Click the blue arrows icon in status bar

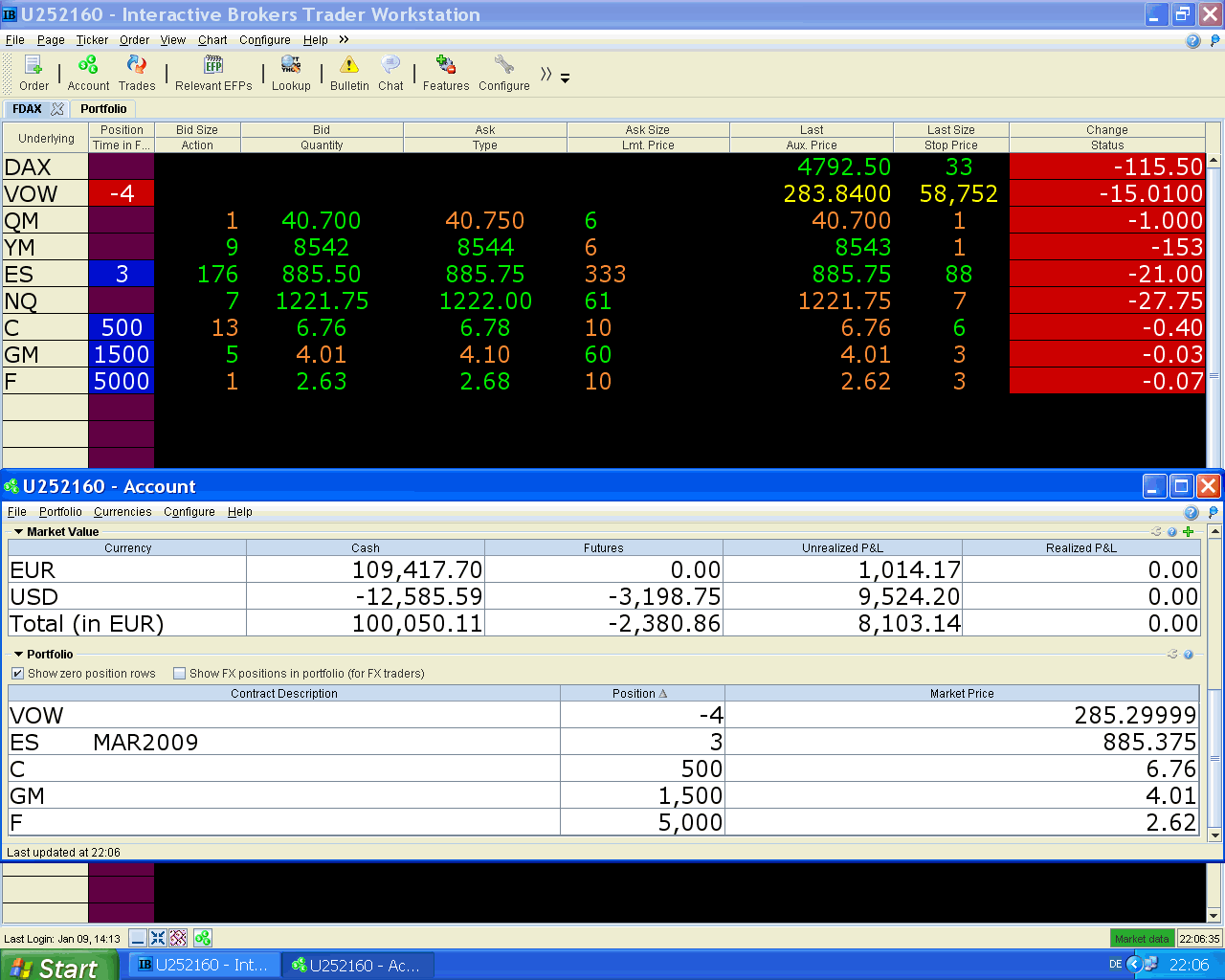(x=158, y=938)
